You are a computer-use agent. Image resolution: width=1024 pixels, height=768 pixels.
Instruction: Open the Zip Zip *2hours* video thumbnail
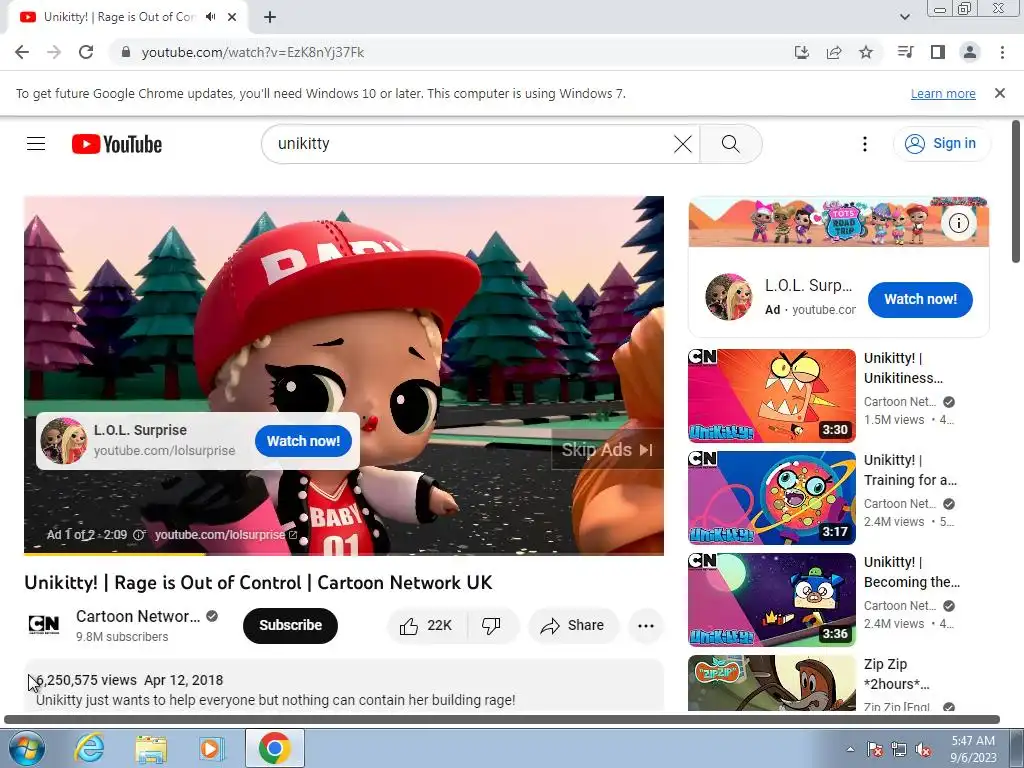click(772, 683)
